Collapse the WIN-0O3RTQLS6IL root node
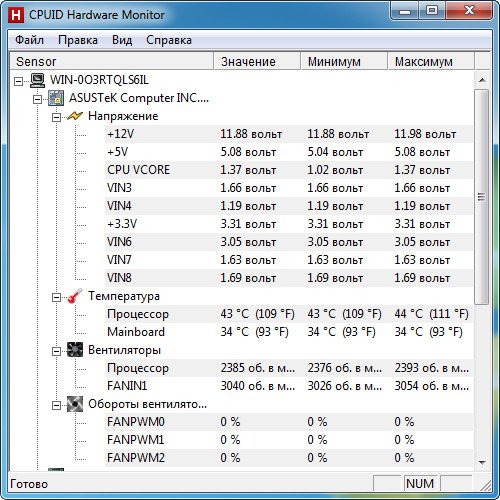 click(19, 81)
